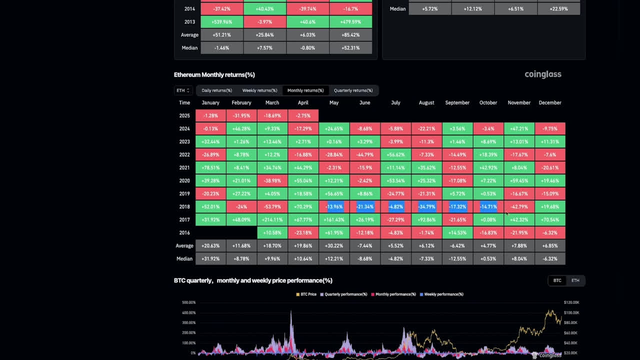This screenshot has height=360, width=640.
Task: Click the 2025 March cell -18.69%
Action: point(272,116)
